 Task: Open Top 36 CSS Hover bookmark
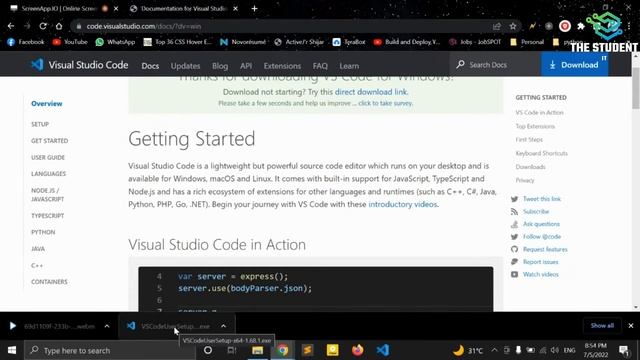pyautogui.click(x=178, y=42)
